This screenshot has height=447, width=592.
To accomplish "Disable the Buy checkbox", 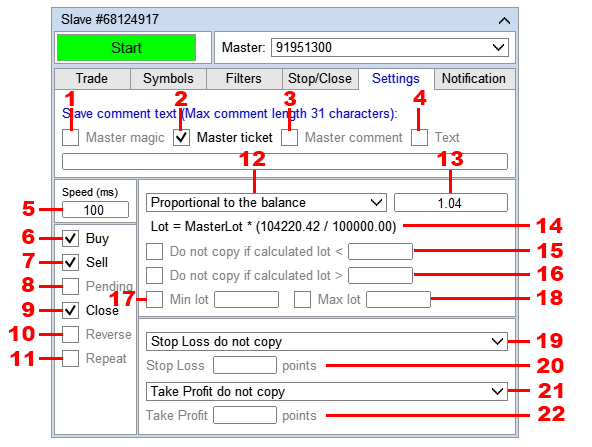I will click(71, 239).
